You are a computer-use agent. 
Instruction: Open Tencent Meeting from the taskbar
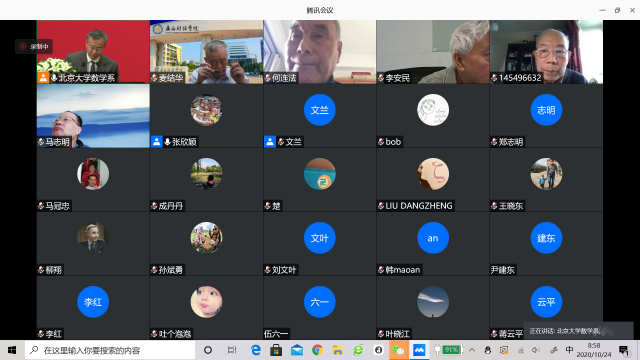[419, 350]
